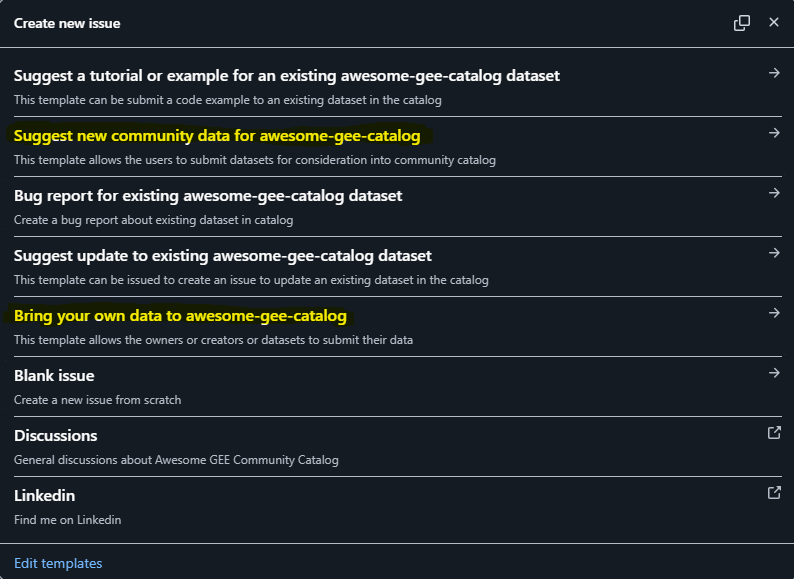Select 'Bug report for existing awesome-gee-catalog dataset'
This screenshot has height=579, width=794.
click(208, 196)
